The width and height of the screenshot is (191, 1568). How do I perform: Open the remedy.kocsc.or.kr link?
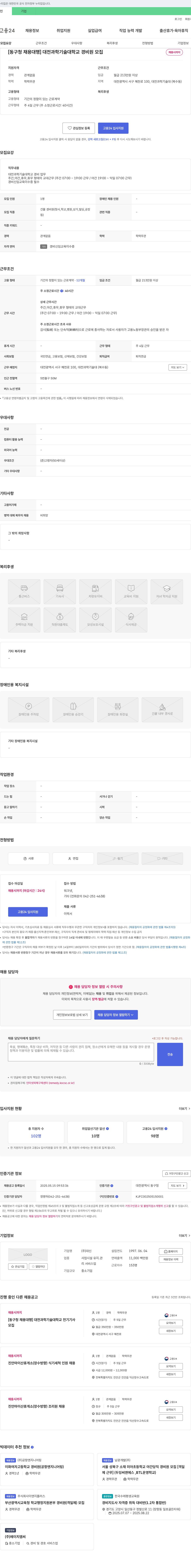point(50,1083)
